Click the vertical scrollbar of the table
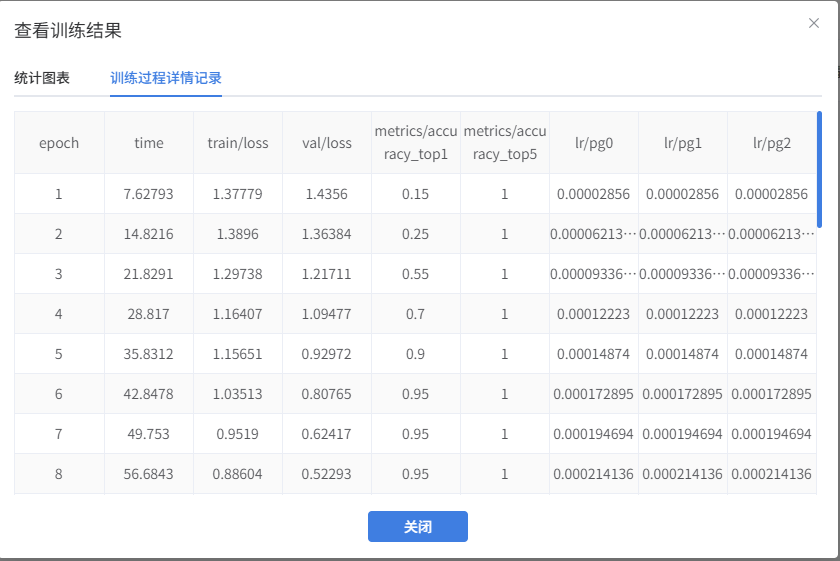This screenshot has width=840, height=561. pos(819,170)
